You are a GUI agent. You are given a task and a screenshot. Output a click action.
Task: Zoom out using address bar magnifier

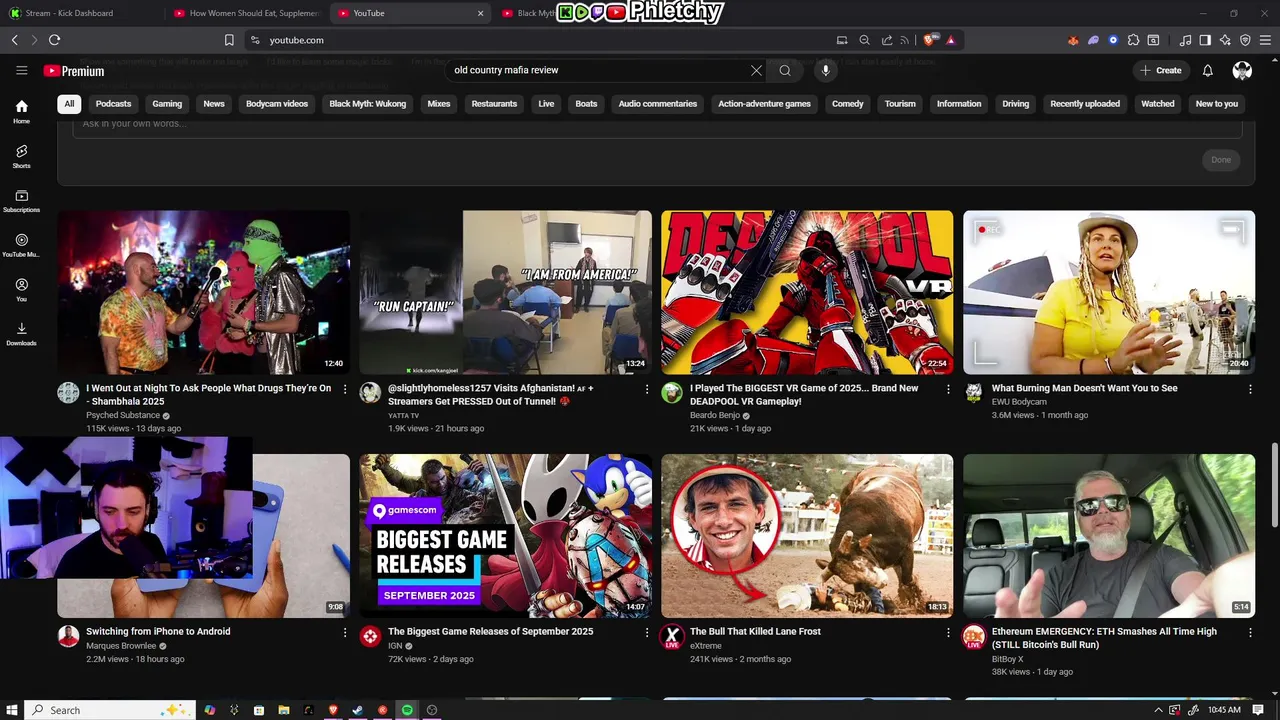(864, 40)
